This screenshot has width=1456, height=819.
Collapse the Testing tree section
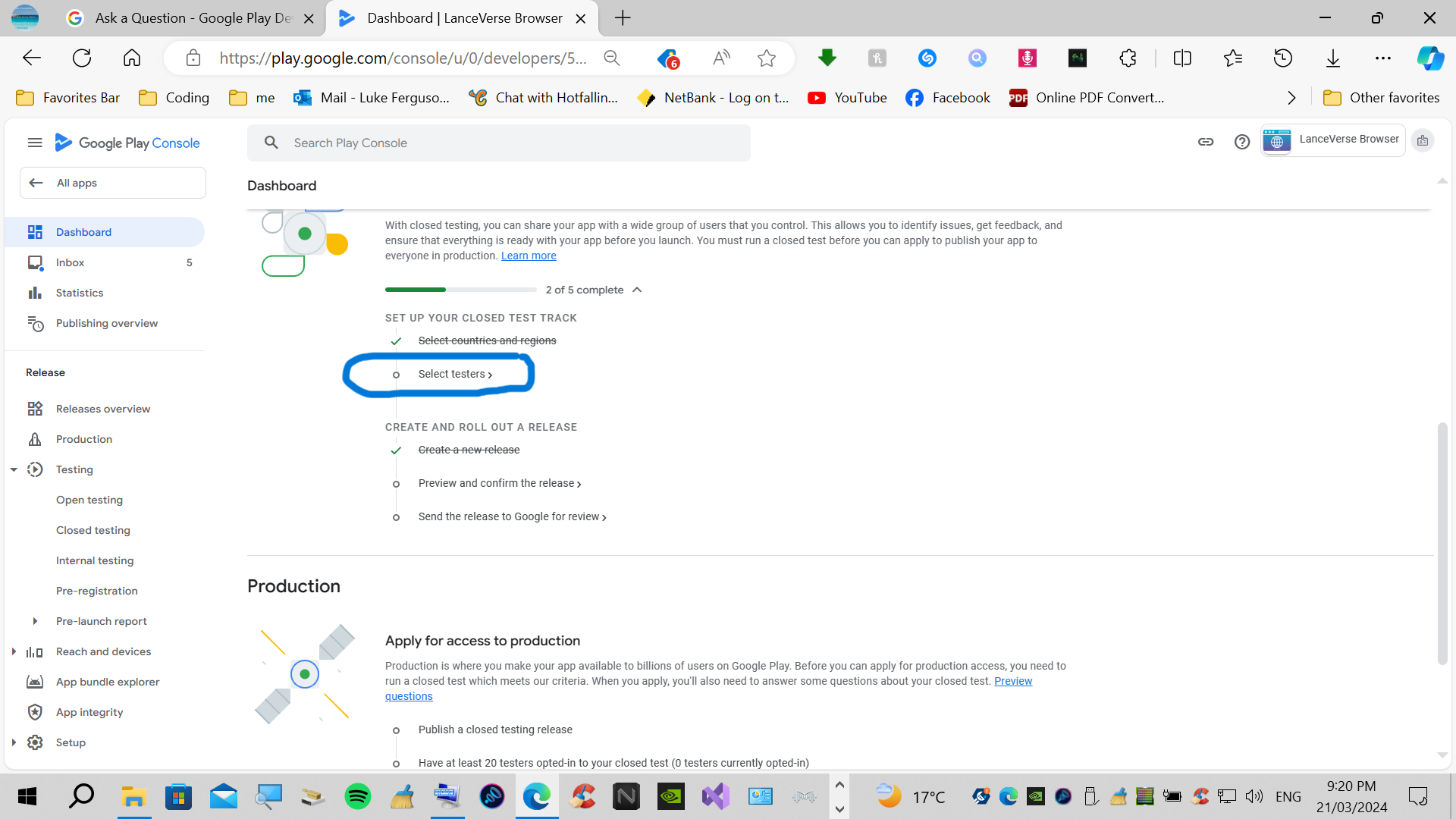point(14,469)
